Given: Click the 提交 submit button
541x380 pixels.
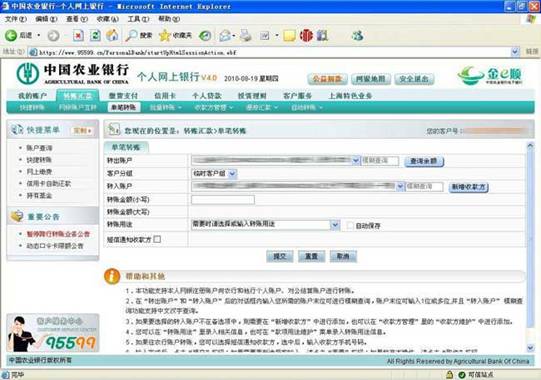Looking at the screenshot, I should [280, 256].
